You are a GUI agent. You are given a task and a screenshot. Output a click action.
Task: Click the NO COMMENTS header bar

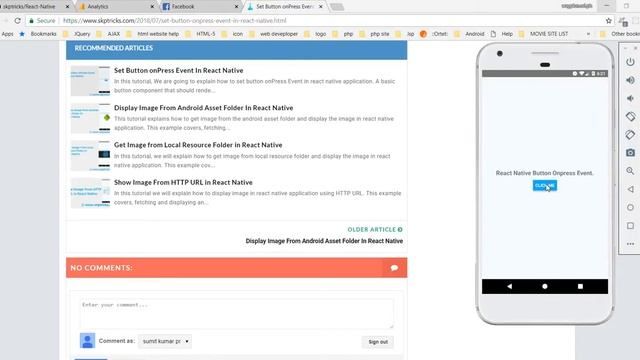click(x=236, y=268)
